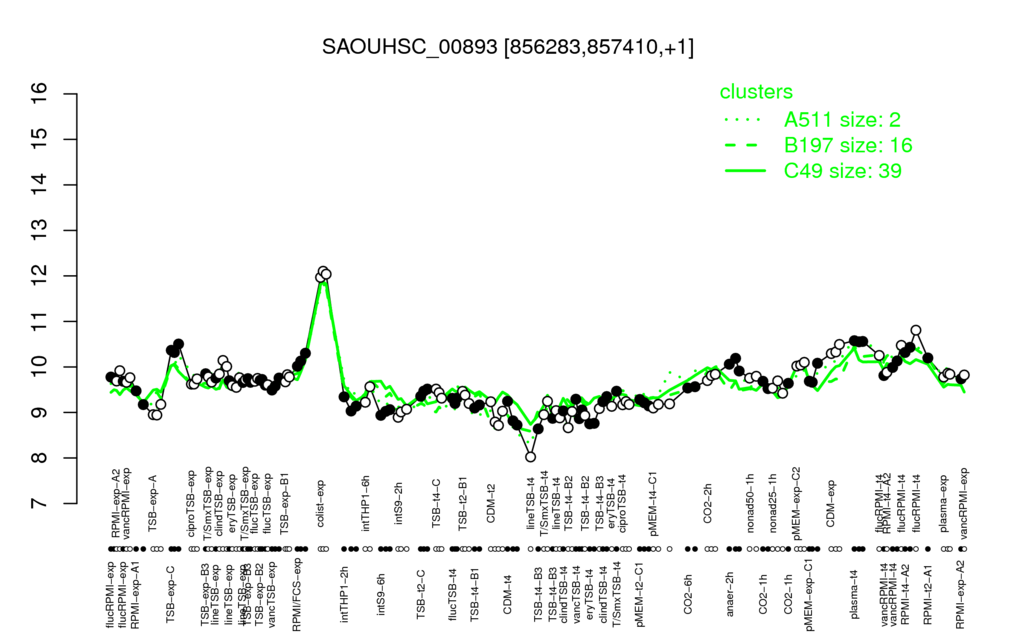Select the 'anaer-2h' lower-row label
This screenshot has width=1024, height=640.
[730, 594]
